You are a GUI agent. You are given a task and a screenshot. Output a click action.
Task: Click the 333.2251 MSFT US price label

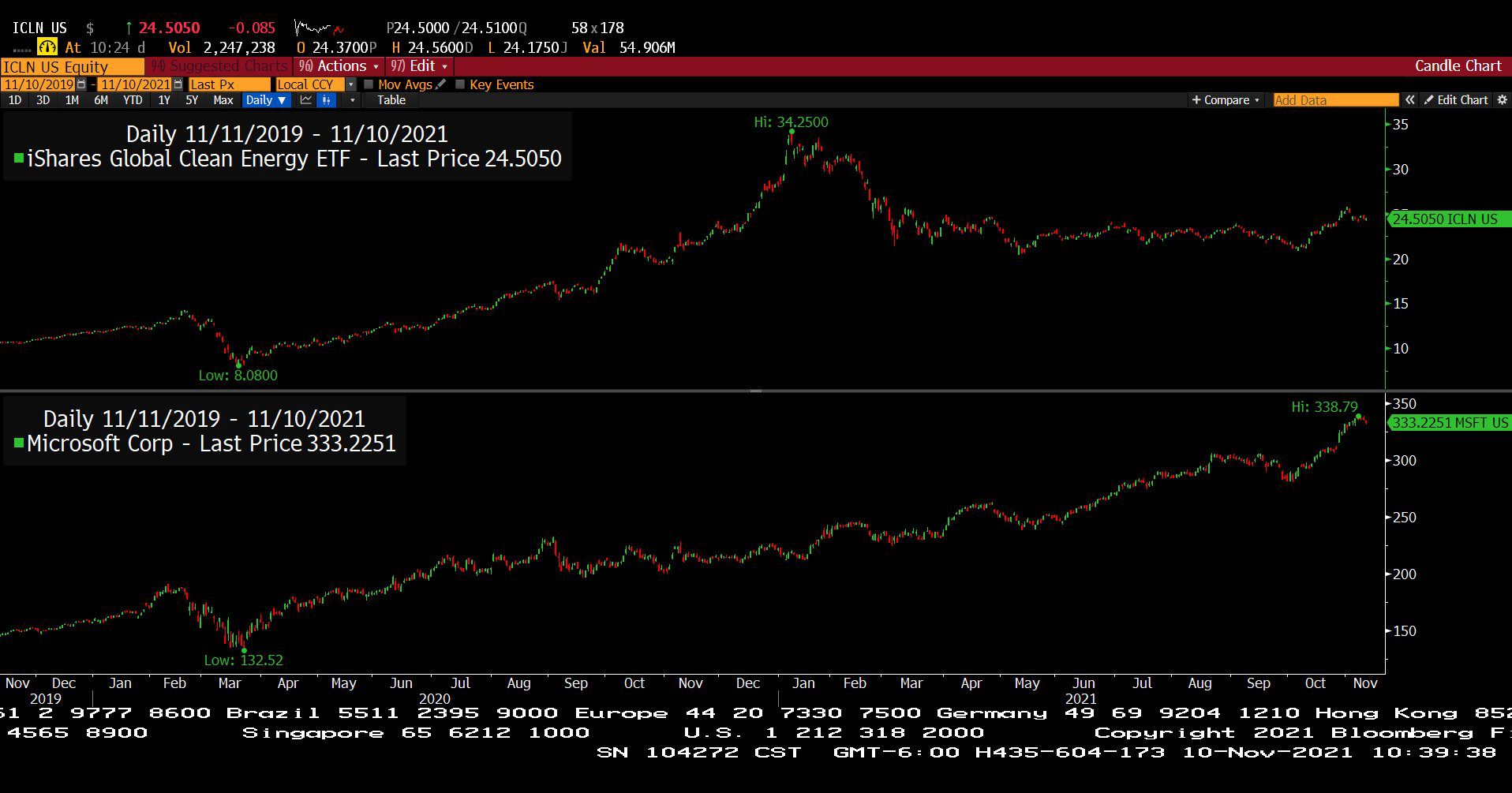point(1449,423)
